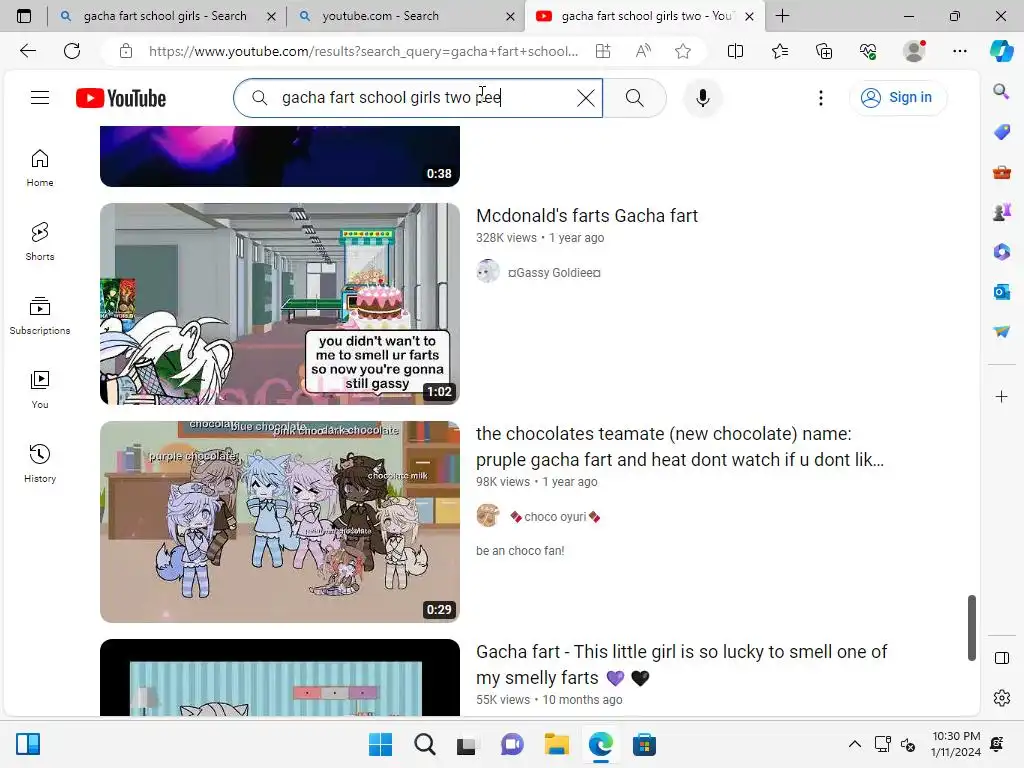Open the 0:38 video thumbnail
The image size is (1024, 768).
tap(280, 157)
